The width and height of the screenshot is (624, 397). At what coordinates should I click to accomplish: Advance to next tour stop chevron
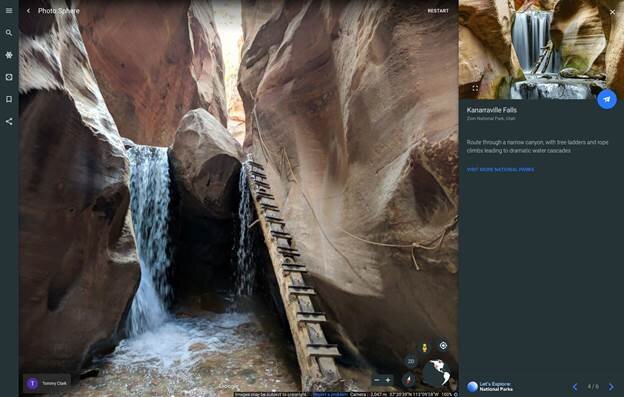pyautogui.click(x=611, y=387)
